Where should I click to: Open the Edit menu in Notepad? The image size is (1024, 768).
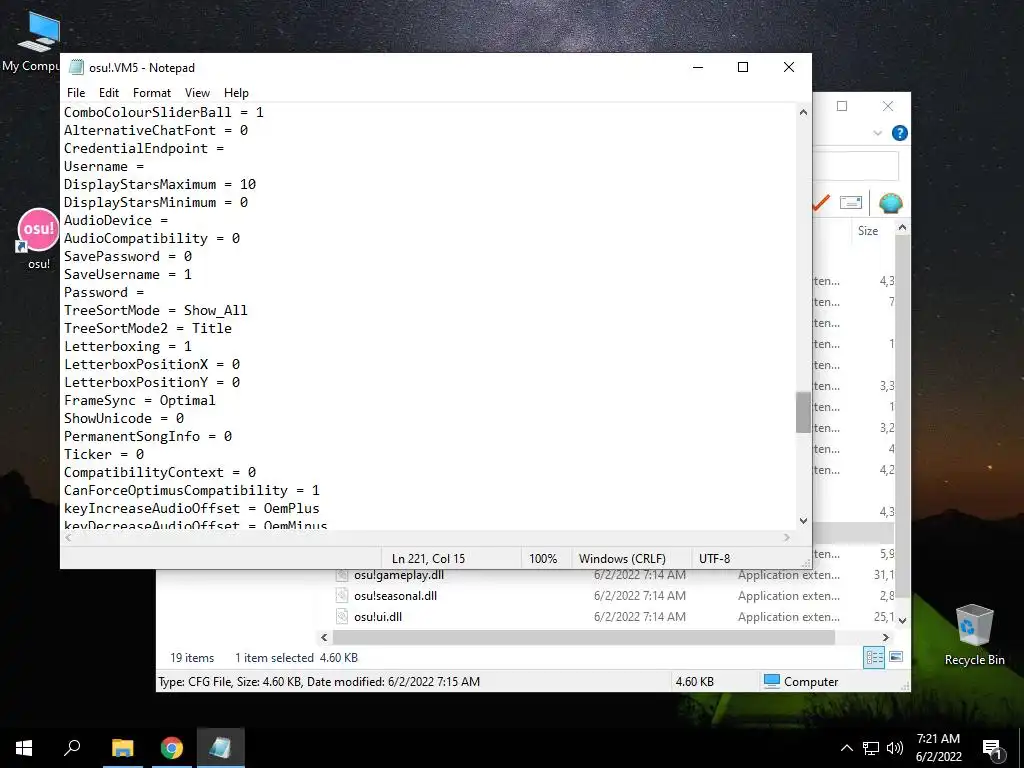tap(108, 93)
